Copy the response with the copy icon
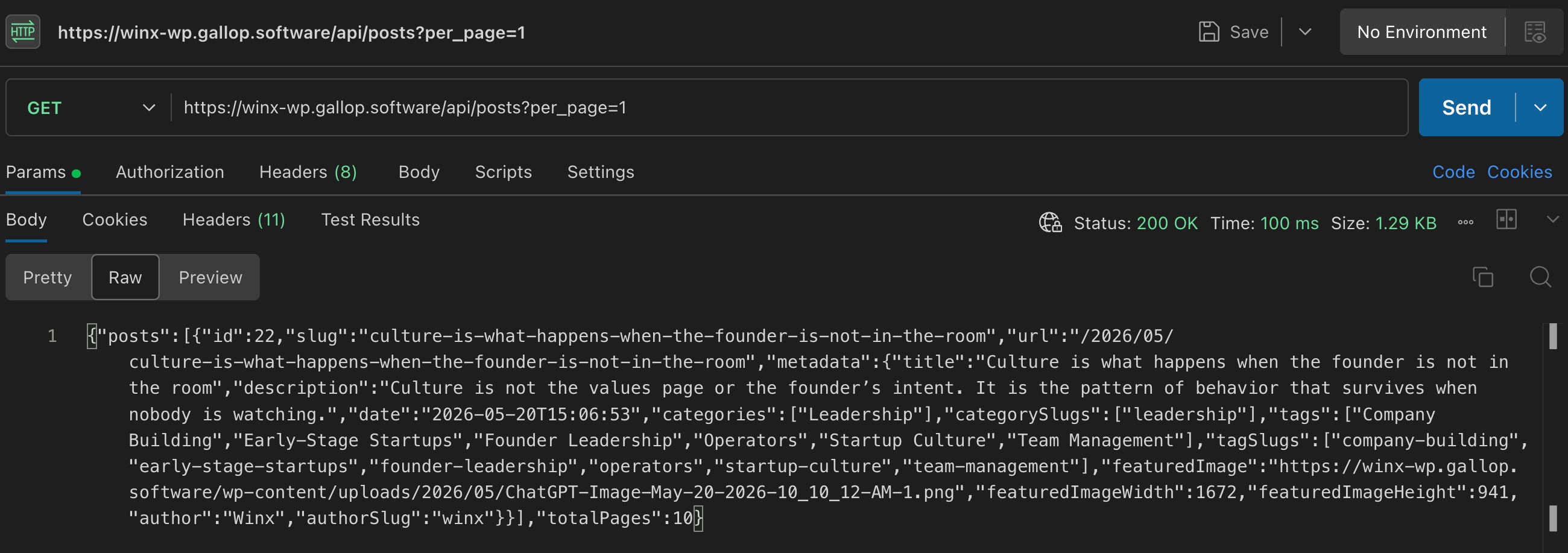This screenshot has width=1568, height=553. coord(1482,277)
